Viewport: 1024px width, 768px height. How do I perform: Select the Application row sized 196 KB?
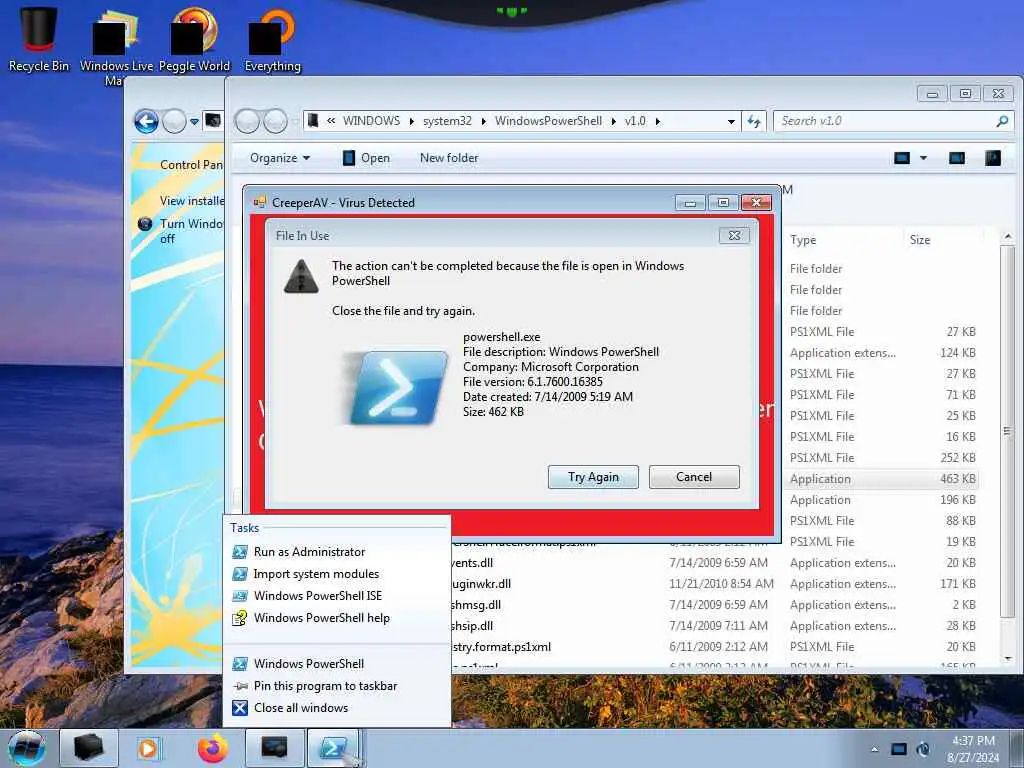coord(880,500)
